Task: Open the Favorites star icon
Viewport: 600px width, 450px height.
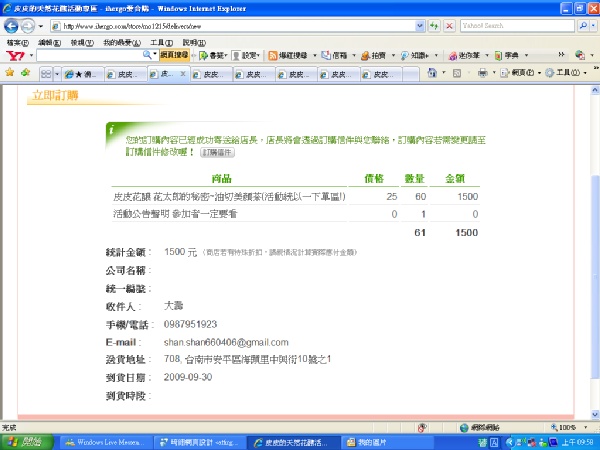Action: click(x=9, y=73)
